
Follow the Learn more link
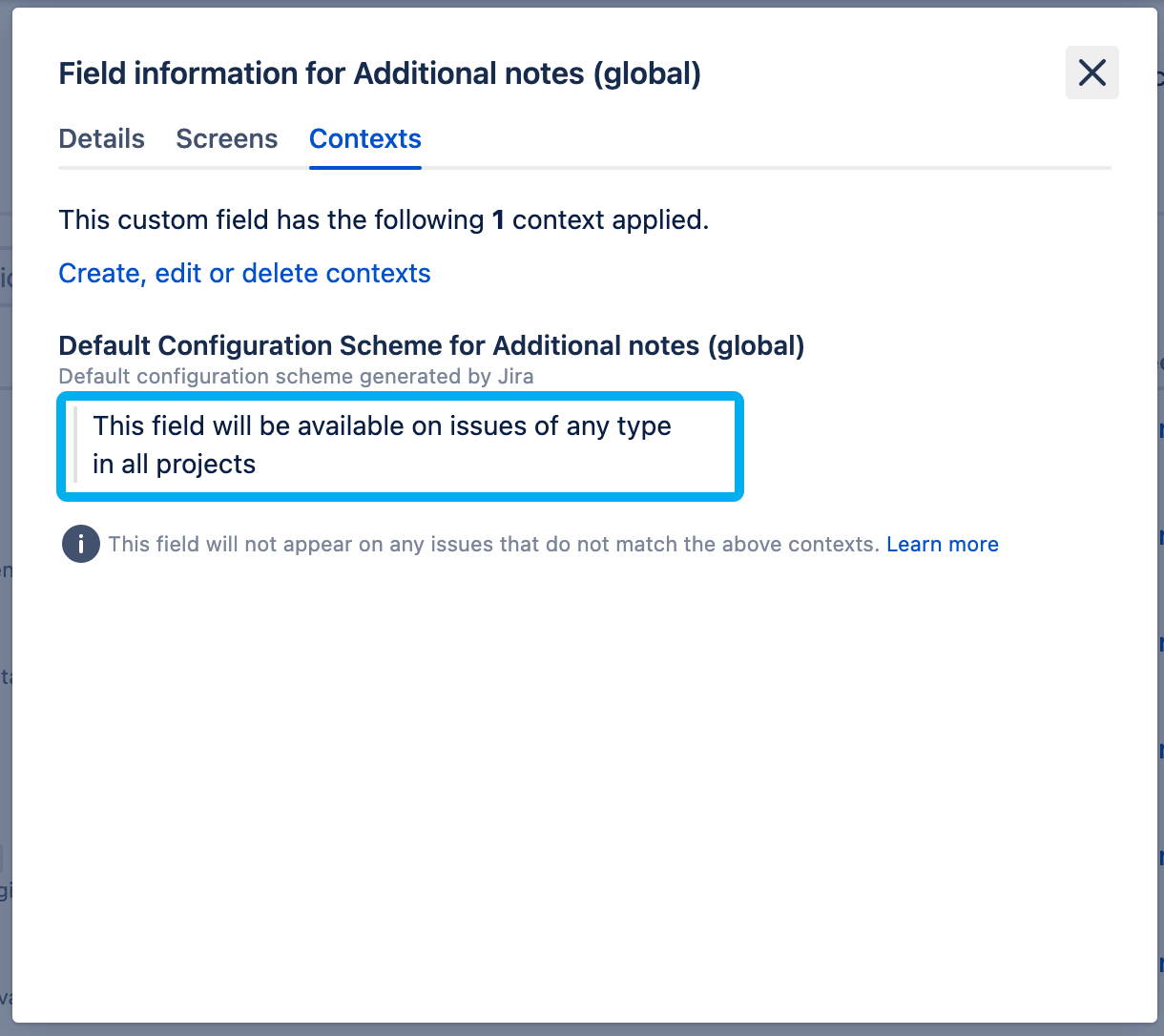tap(943, 545)
